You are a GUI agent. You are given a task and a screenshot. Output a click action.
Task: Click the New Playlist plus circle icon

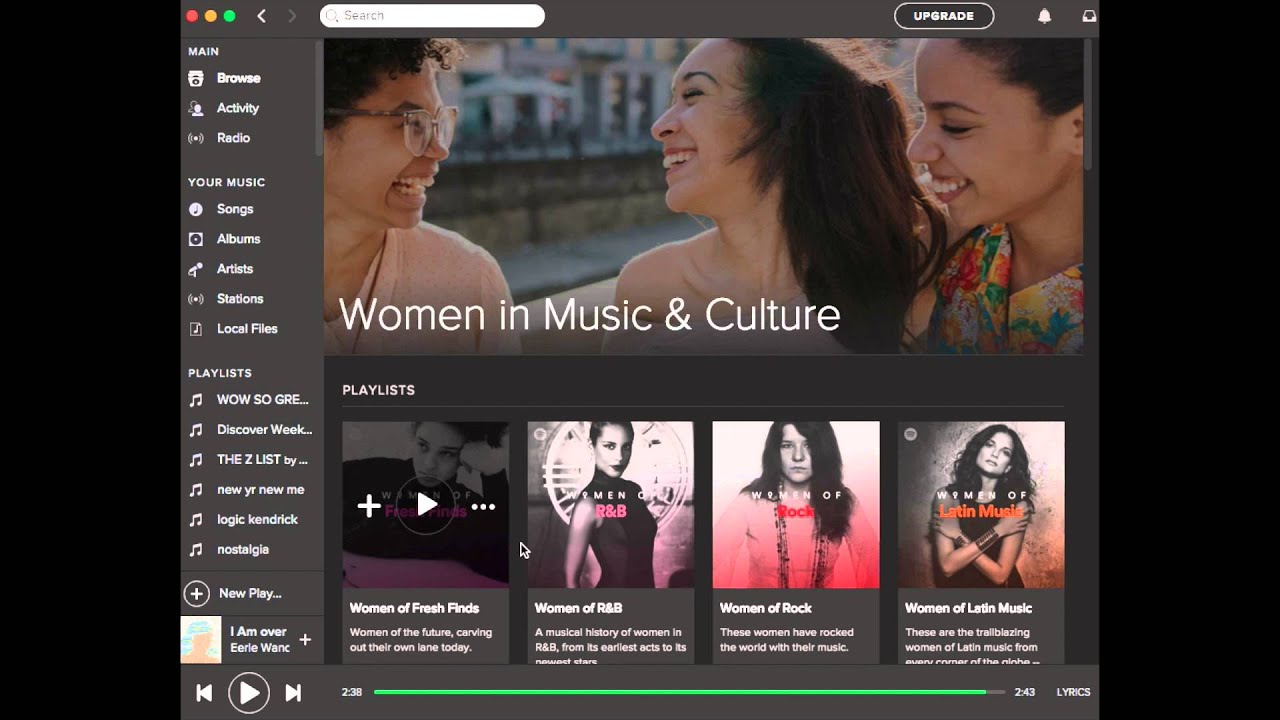tap(196, 593)
